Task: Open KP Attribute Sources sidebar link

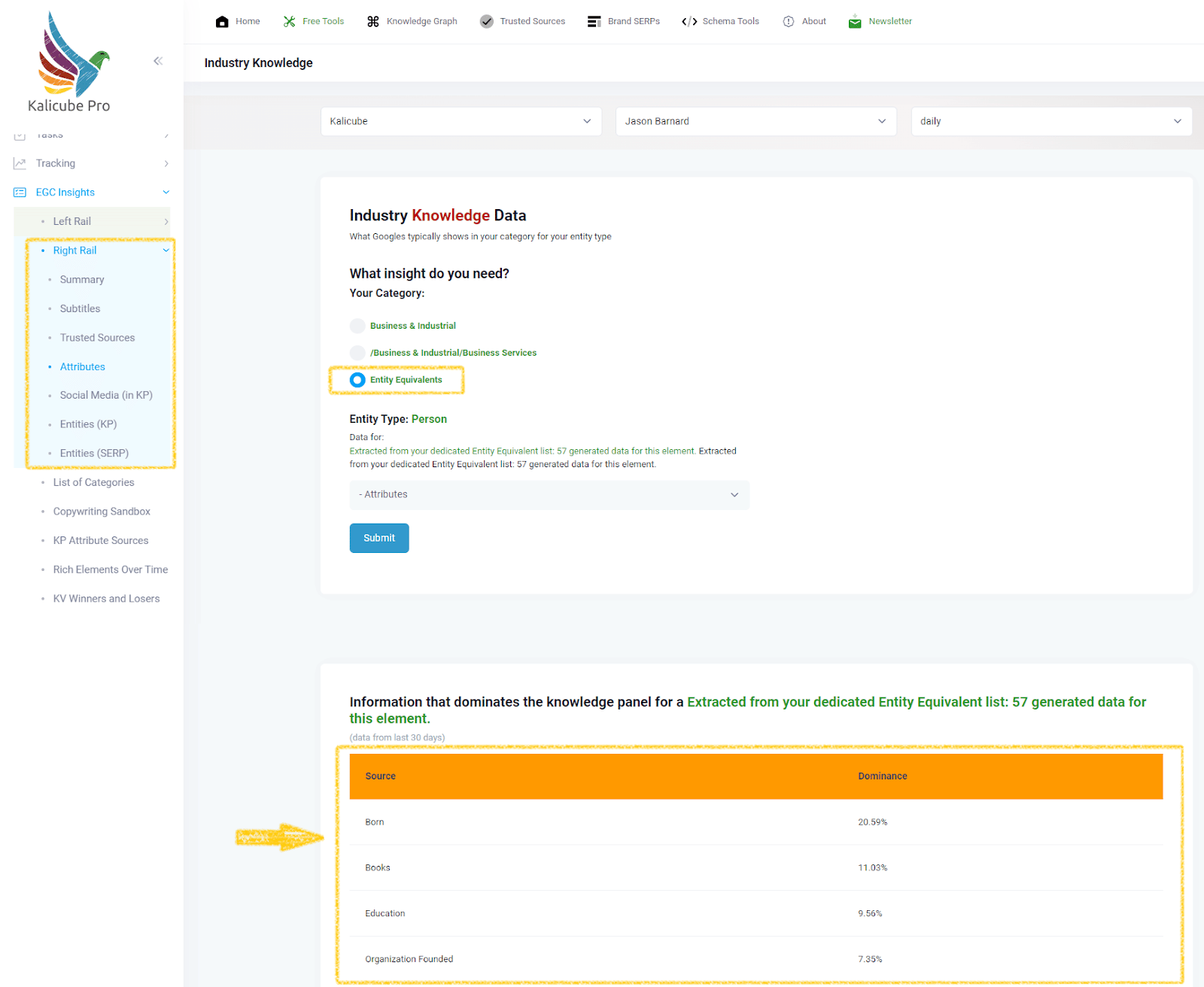Action: pyautogui.click(x=101, y=541)
